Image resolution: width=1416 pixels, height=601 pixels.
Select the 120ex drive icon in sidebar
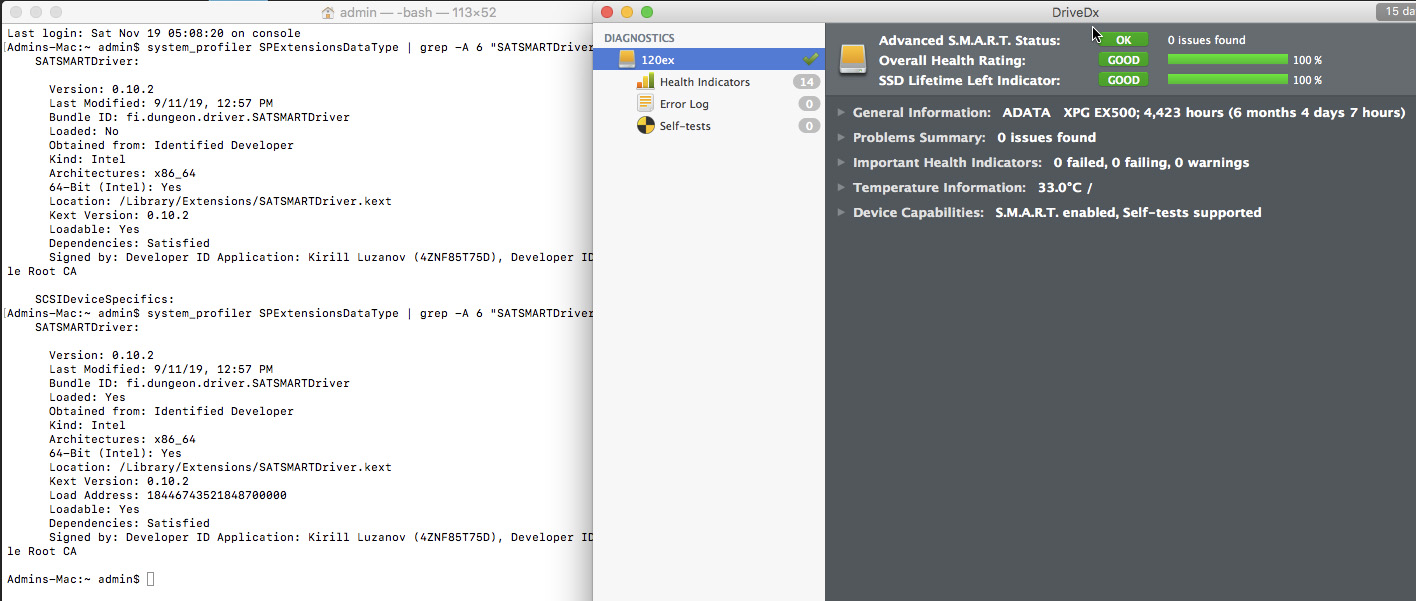(627, 60)
